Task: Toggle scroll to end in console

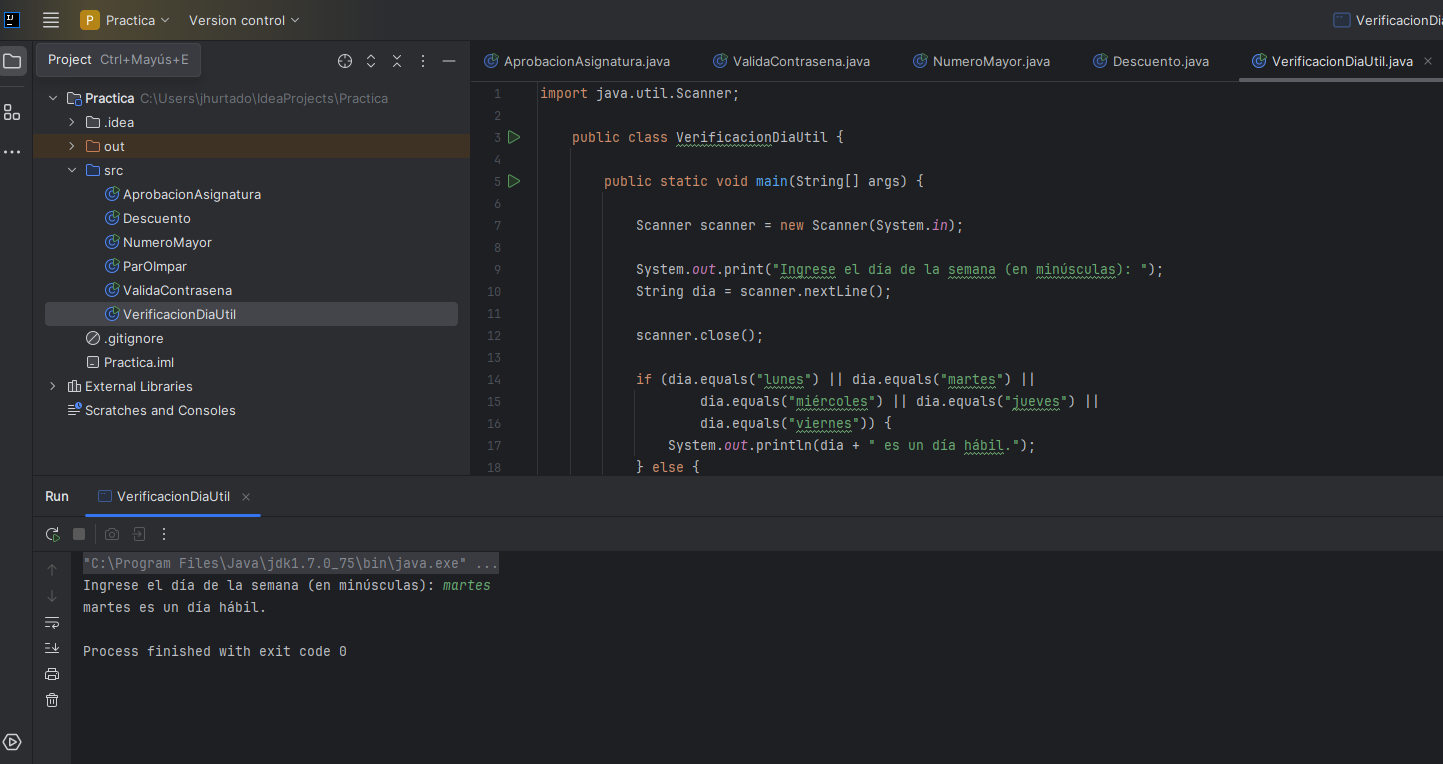Action: click(52, 648)
